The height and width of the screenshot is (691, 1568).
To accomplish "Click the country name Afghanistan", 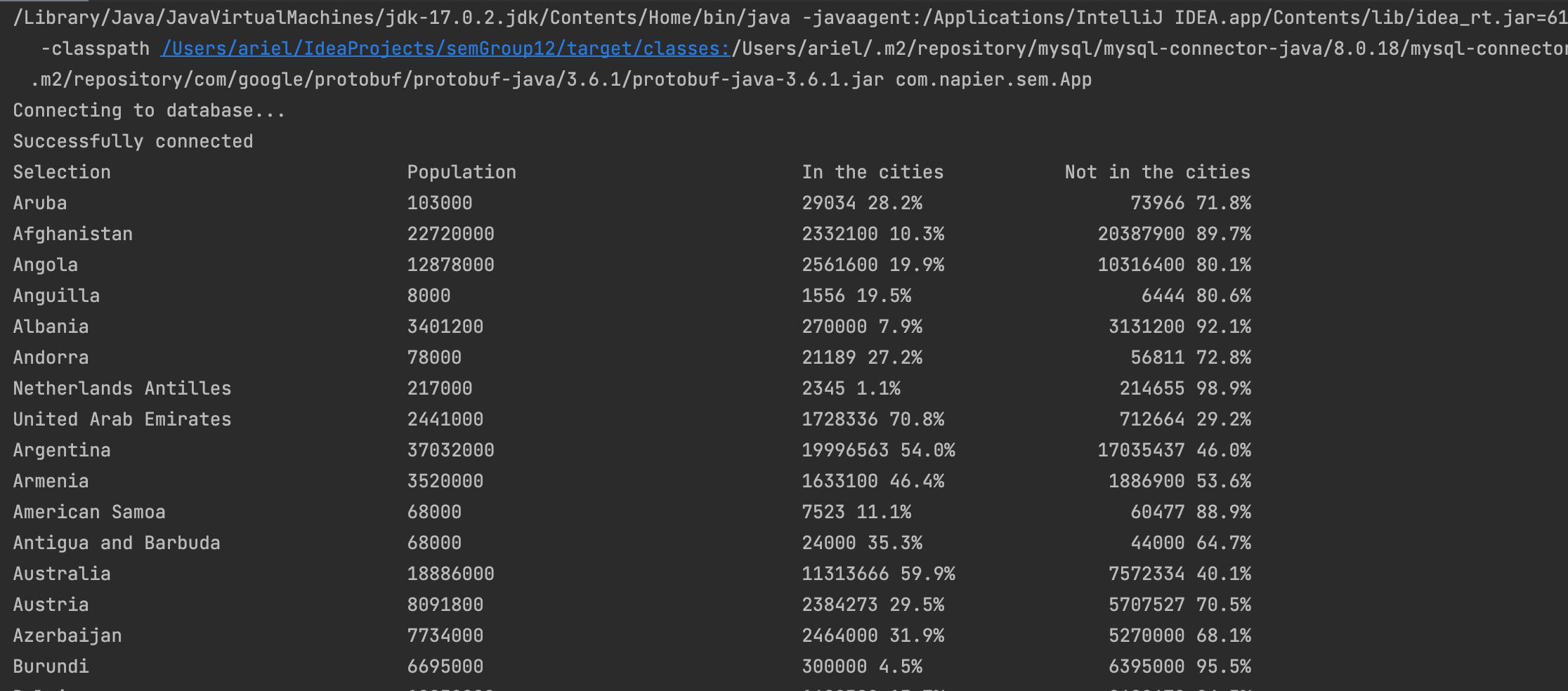I will pos(73,234).
